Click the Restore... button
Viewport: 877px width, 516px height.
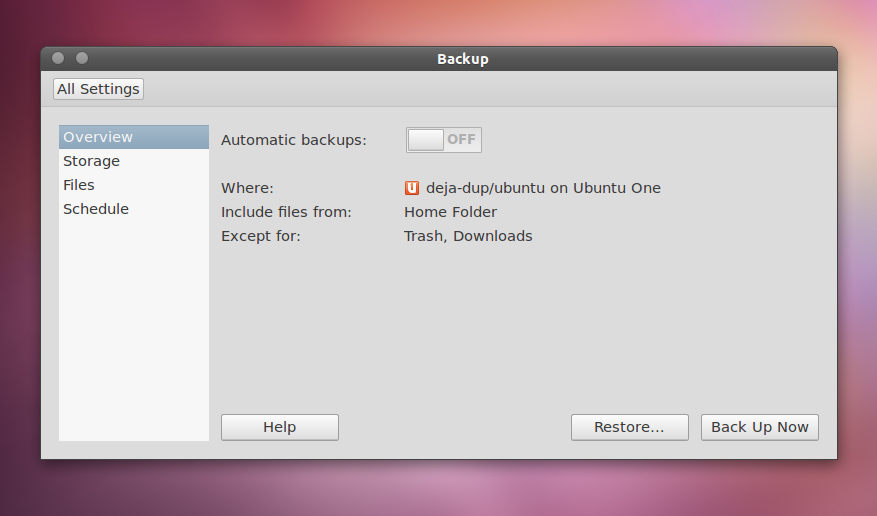pyautogui.click(x=630, y=427)
